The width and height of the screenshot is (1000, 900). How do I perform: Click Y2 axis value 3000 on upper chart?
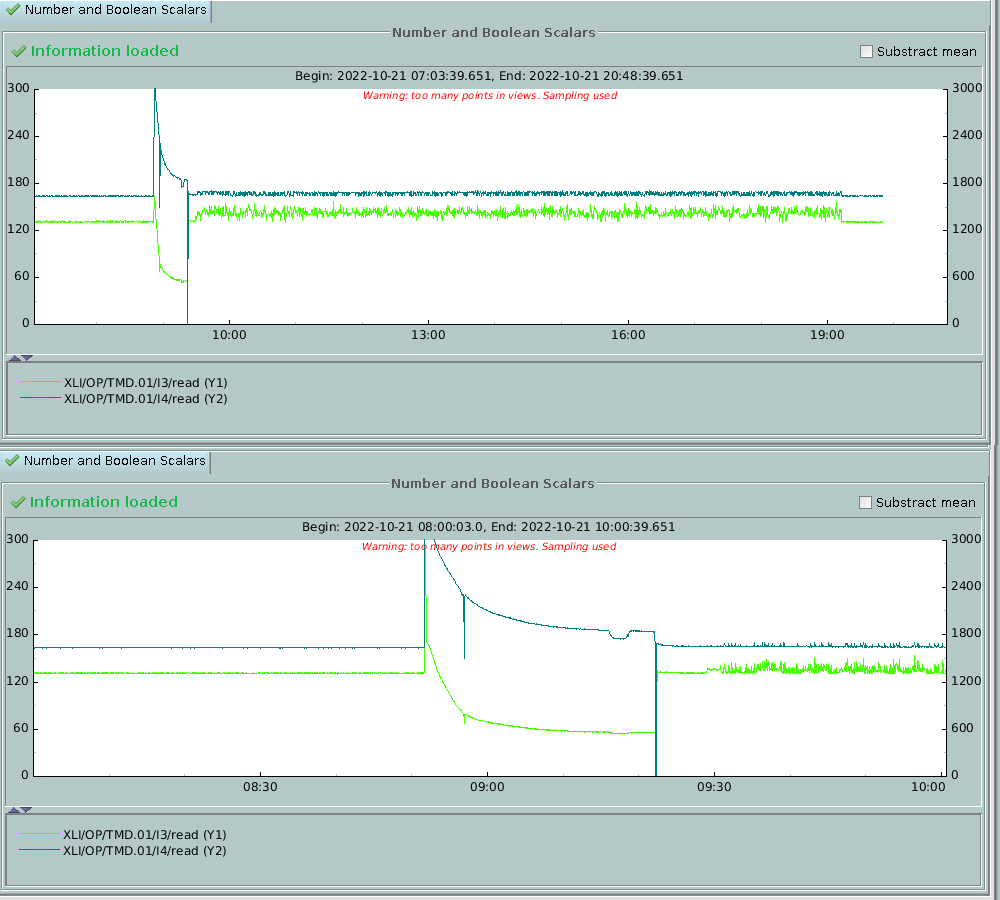967,88
